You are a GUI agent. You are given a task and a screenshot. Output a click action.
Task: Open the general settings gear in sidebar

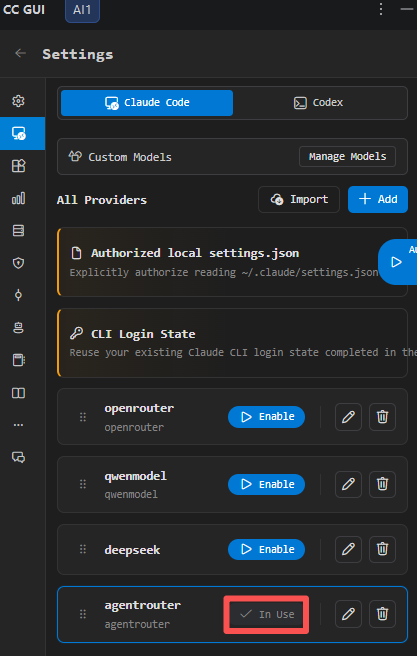point(18,101)
